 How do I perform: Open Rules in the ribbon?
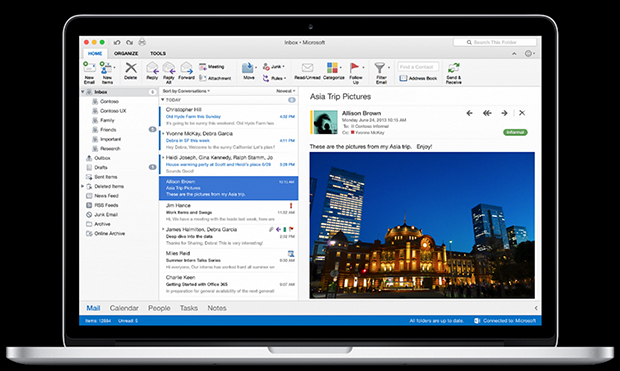click(274, 78)
